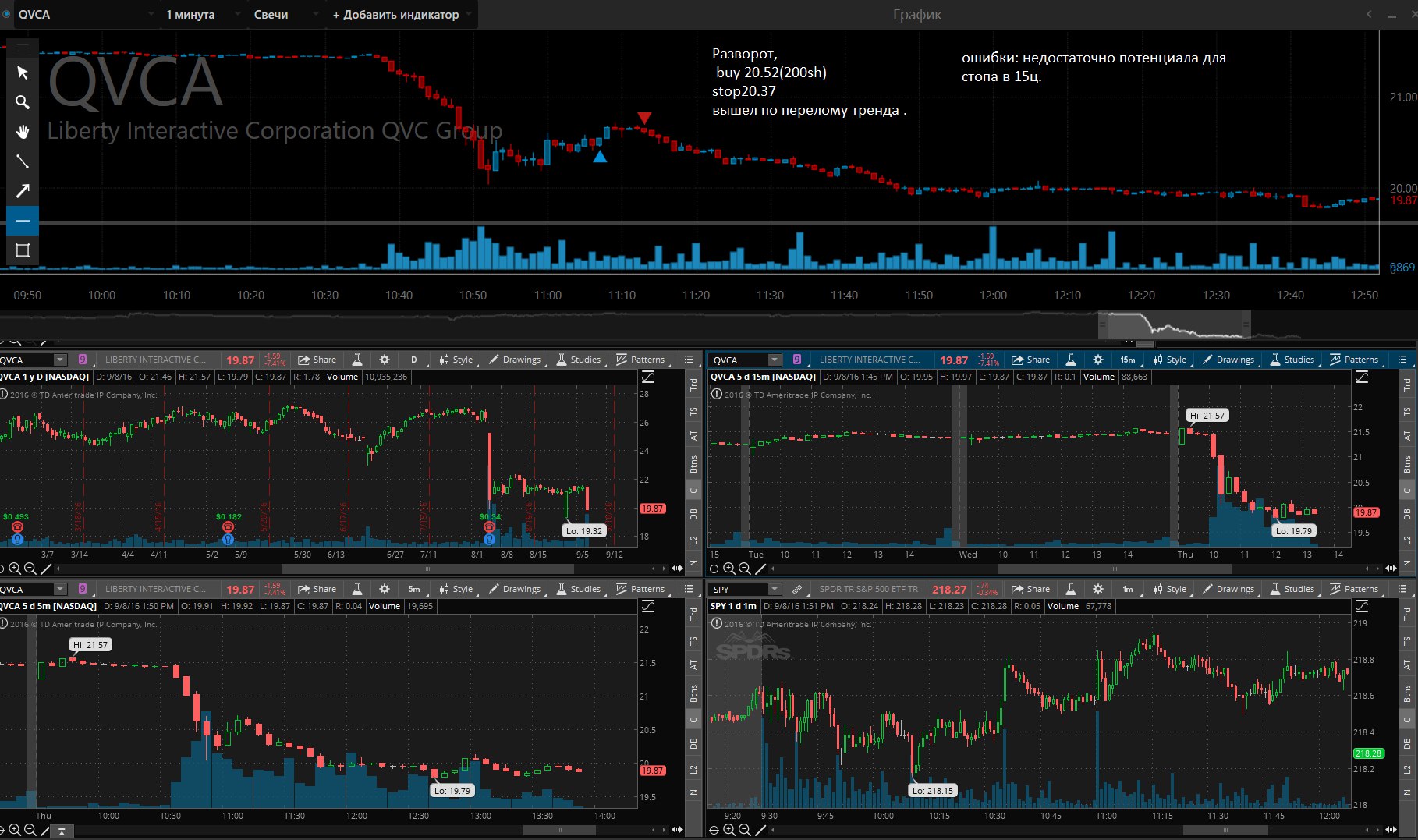
Task: Select the magnifier zoom tool
Action: pyautogui.click(x=23, y=102)
